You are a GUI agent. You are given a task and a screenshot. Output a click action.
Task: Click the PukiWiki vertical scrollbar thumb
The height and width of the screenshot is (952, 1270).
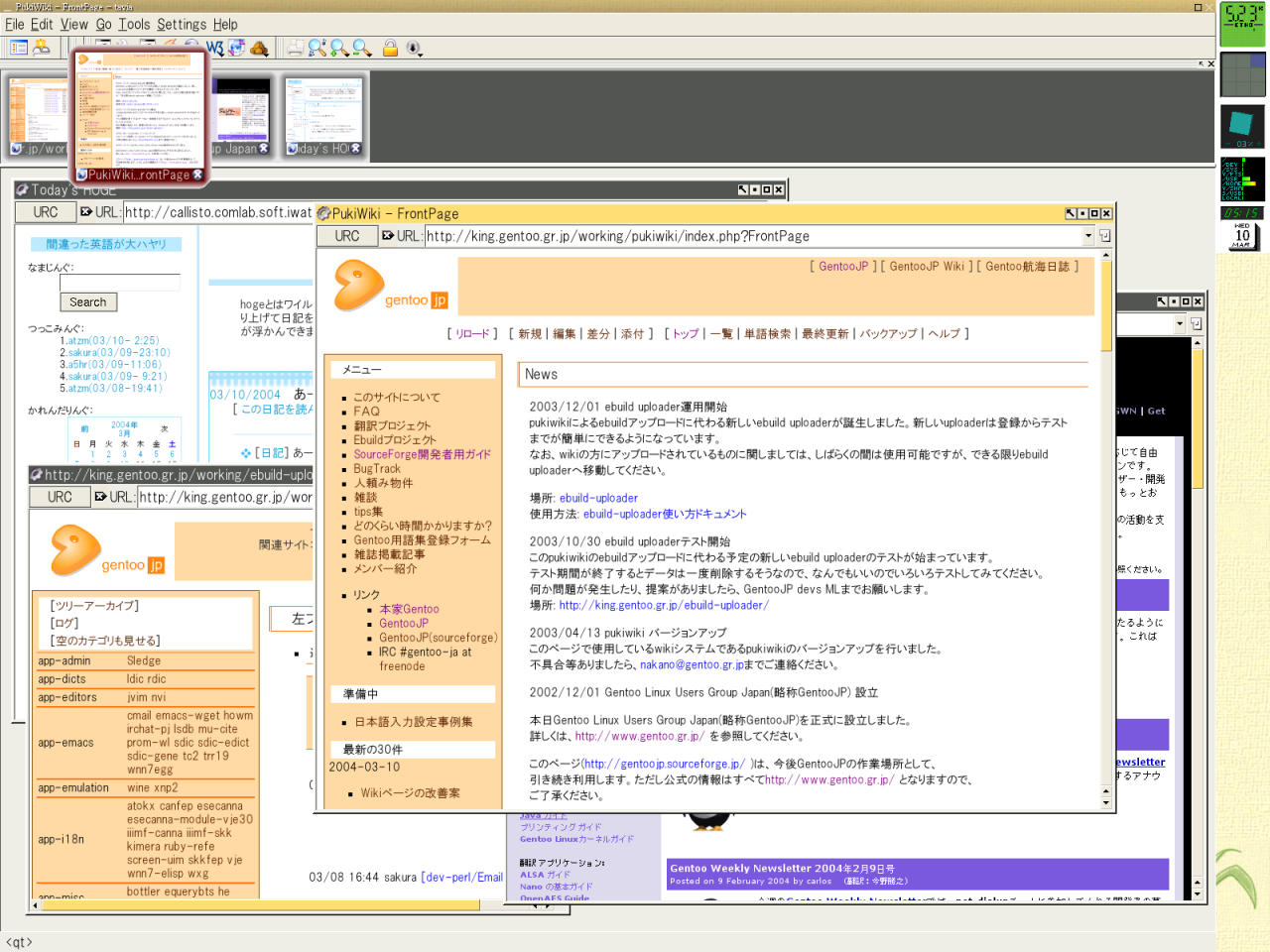(x=1106, y=304)
